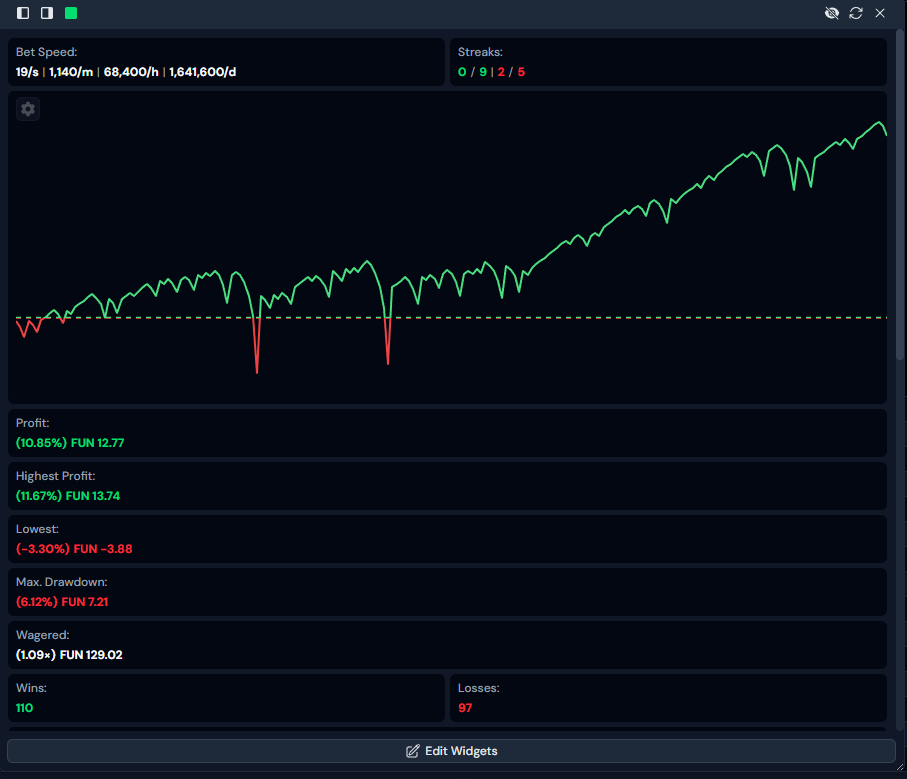The width and height of the screenshot is (907, 779).
Task: Click the Profit widget row
Action: click(x=447, y=433)
